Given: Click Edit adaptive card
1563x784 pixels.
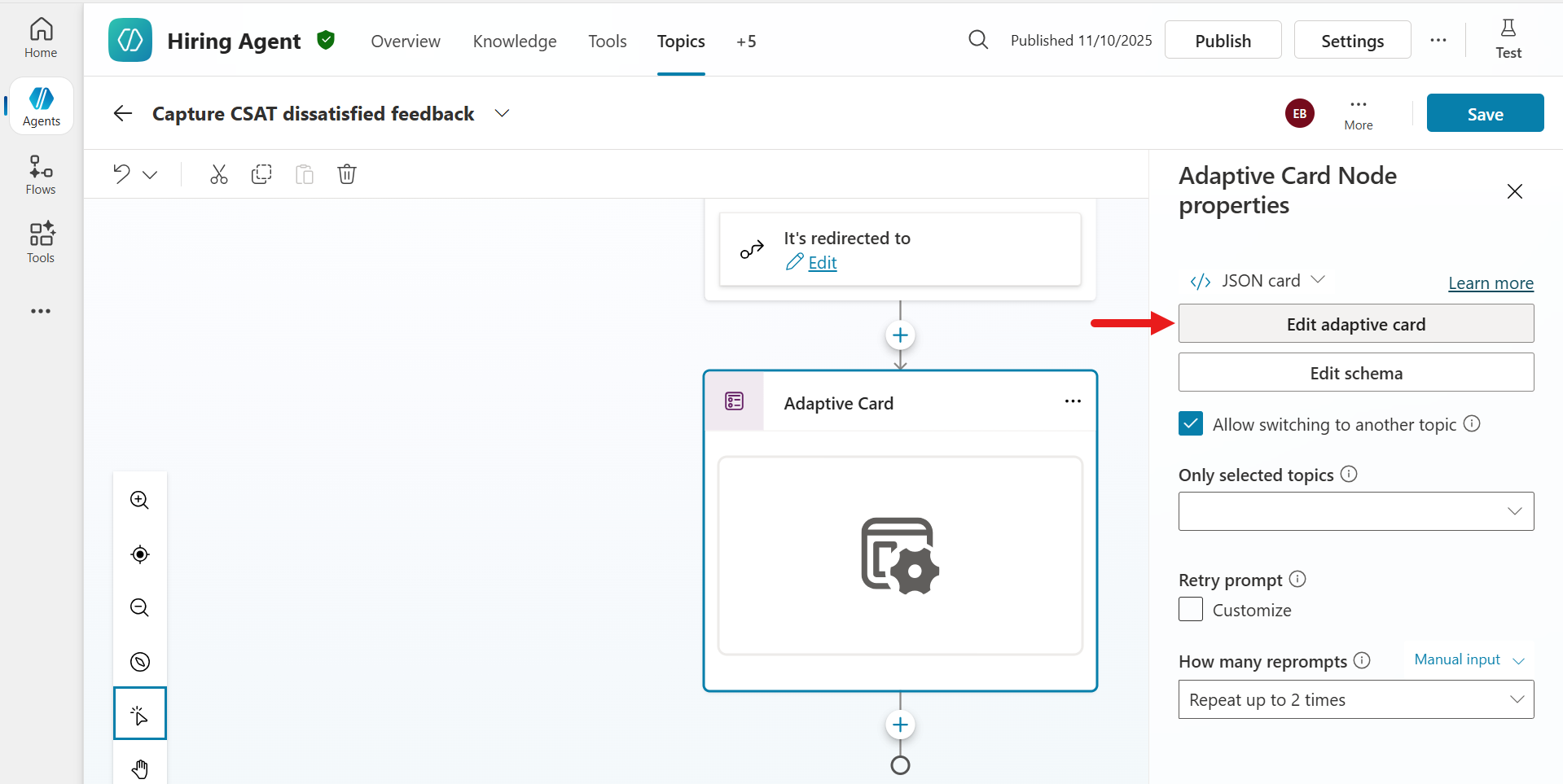Looking at the screenshot, I should pyautogui.click(x=1356, y=323).
